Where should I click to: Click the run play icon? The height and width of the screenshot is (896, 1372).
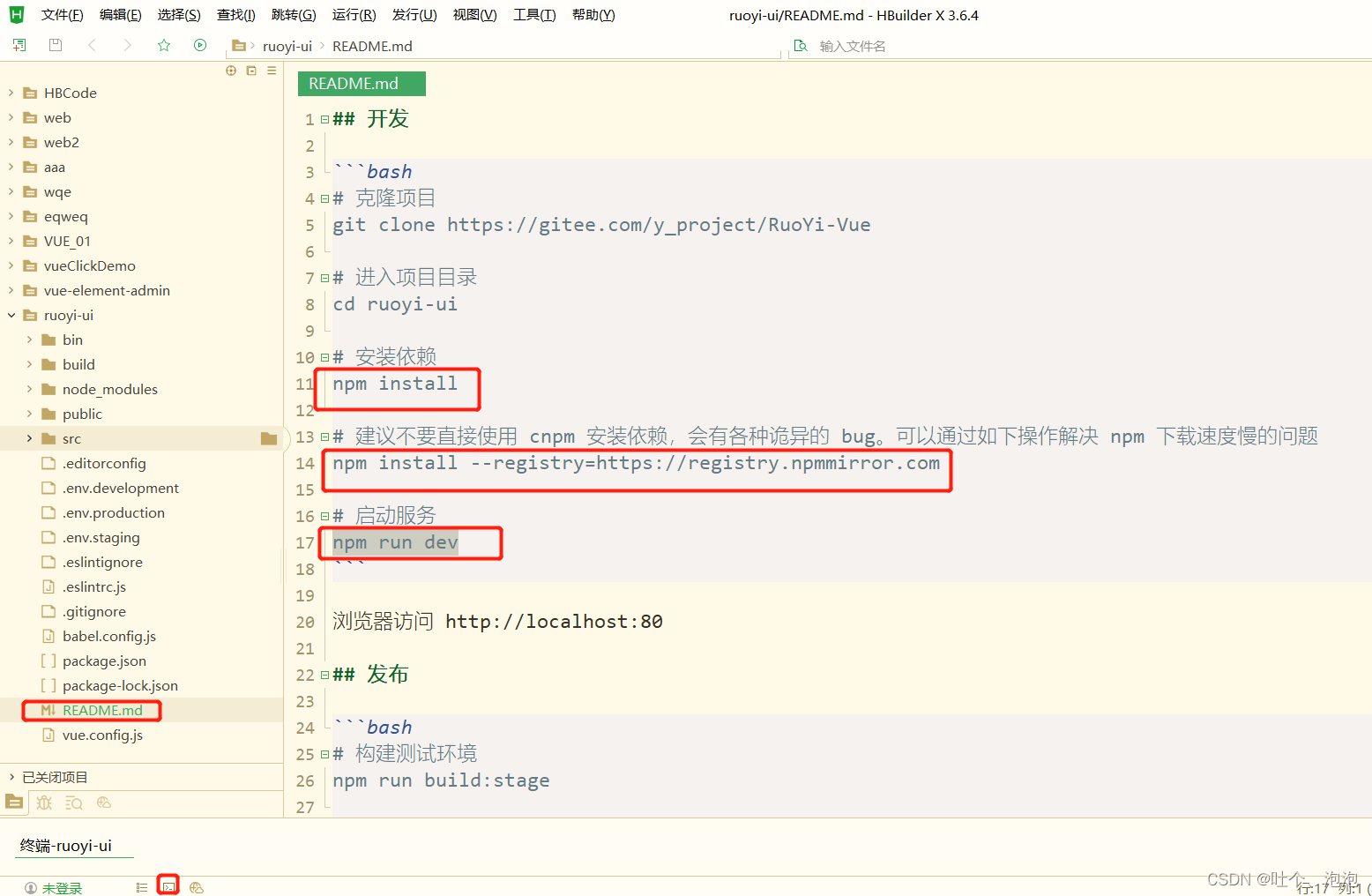(200, 45)
